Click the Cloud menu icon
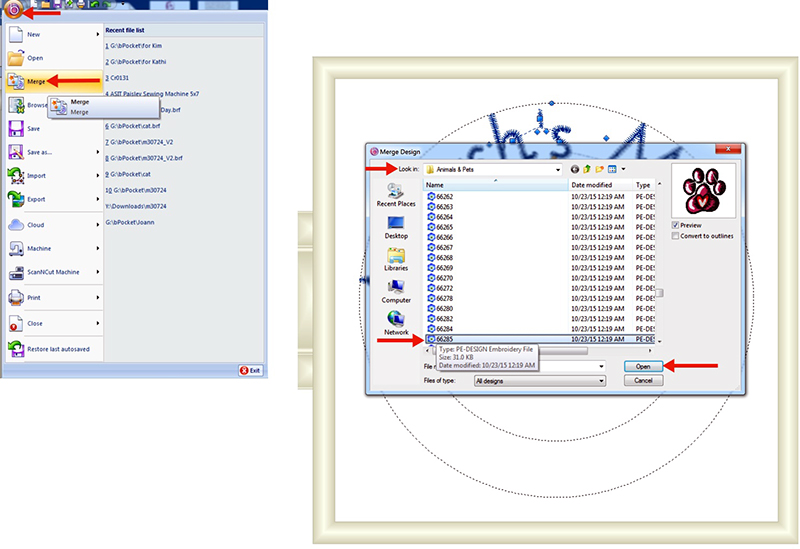 click(18, 225)
